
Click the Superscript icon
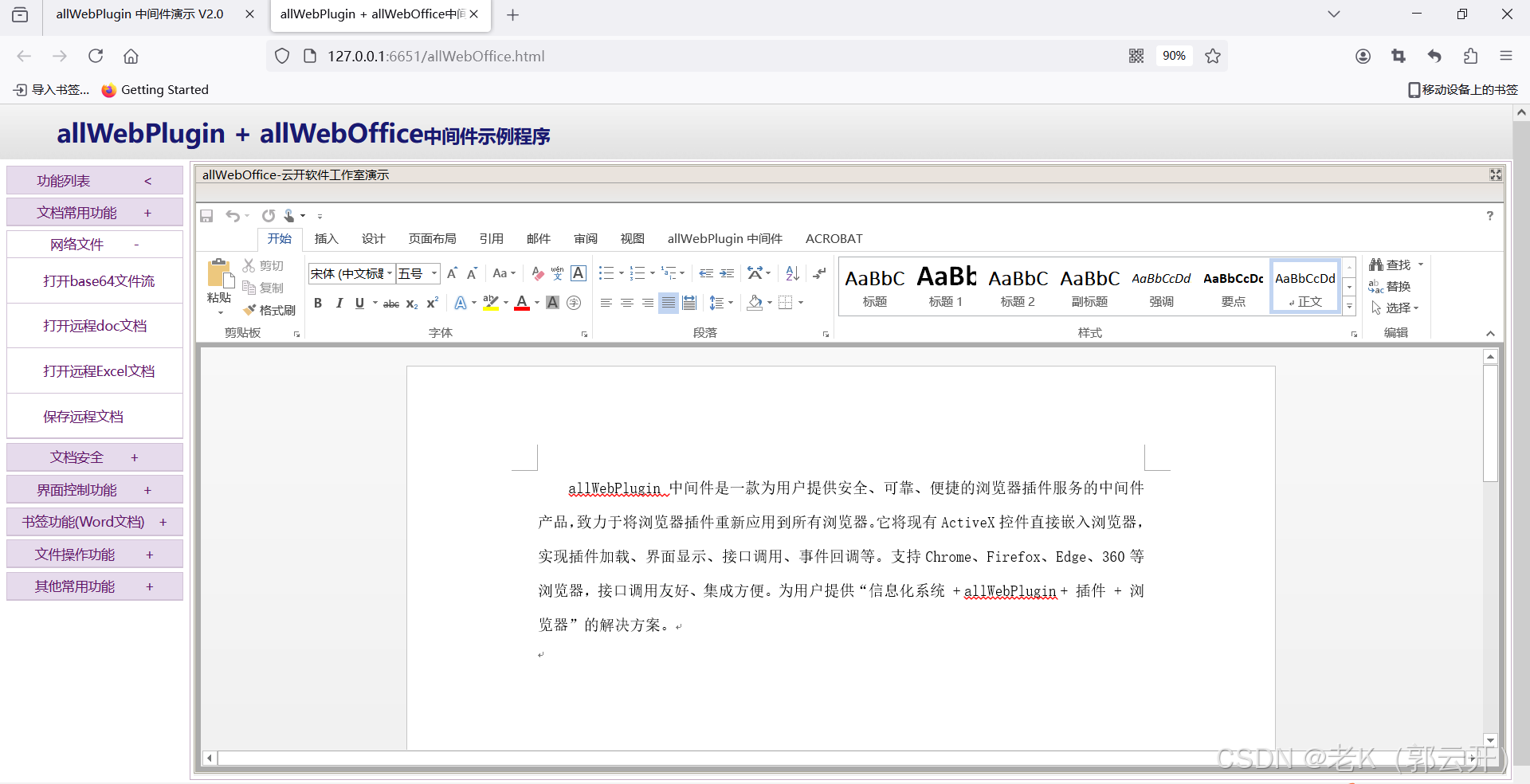433,303
